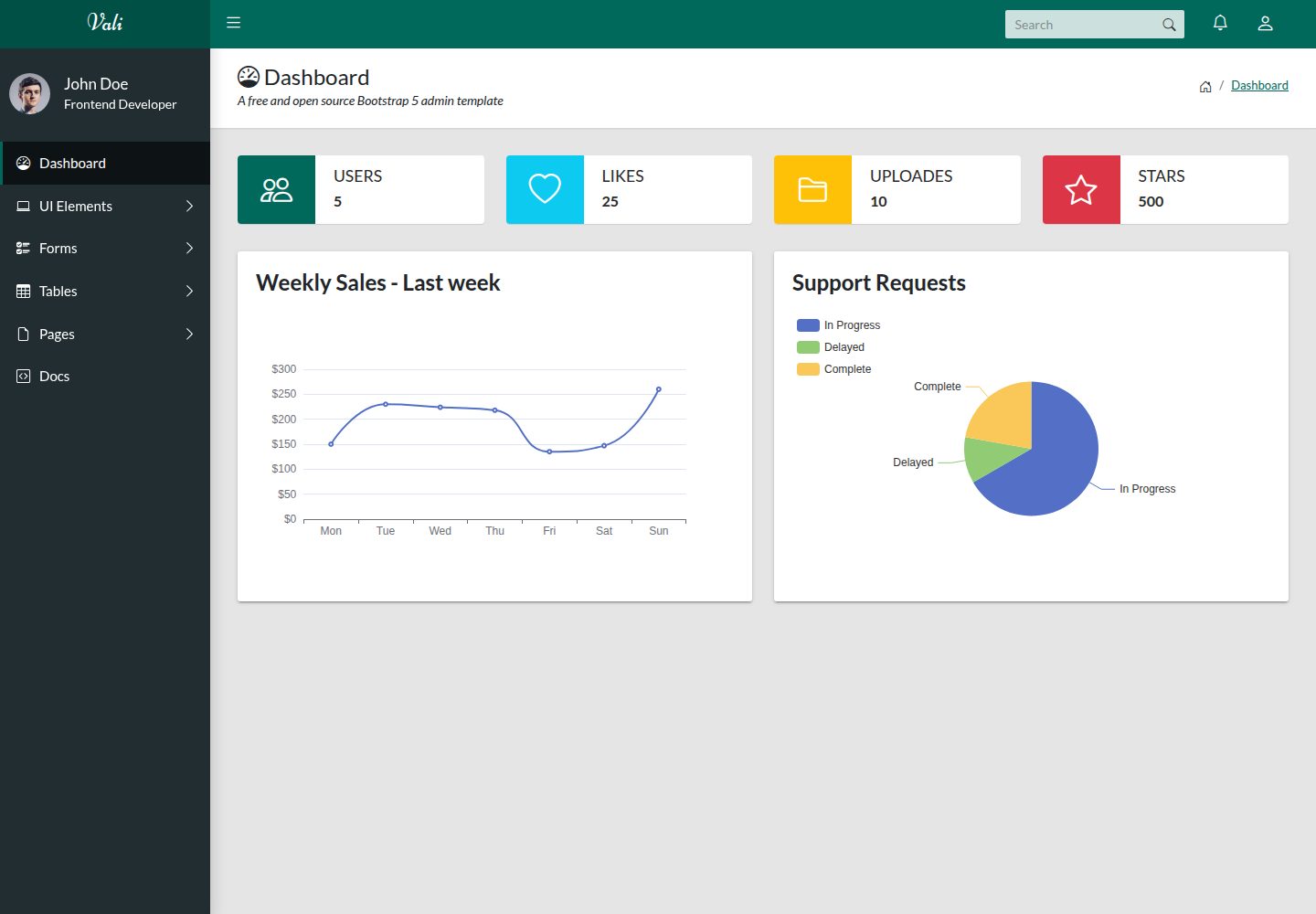Click the Forms menu label
Viewport: 1316px width, 914px height.
coord(58,248)
